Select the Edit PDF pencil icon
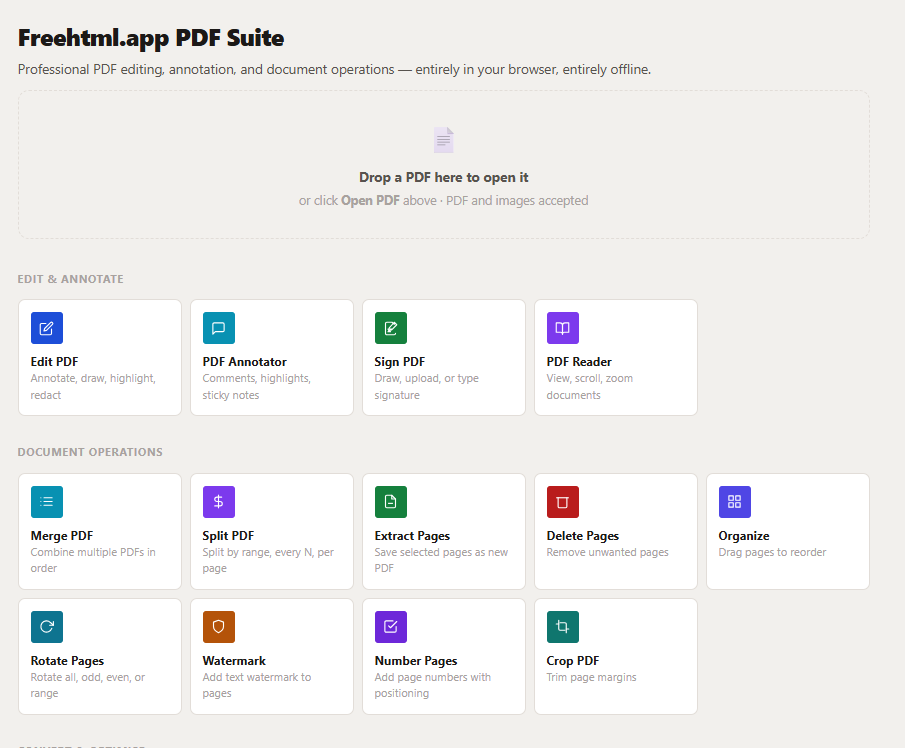 click(x=46, y=327)
